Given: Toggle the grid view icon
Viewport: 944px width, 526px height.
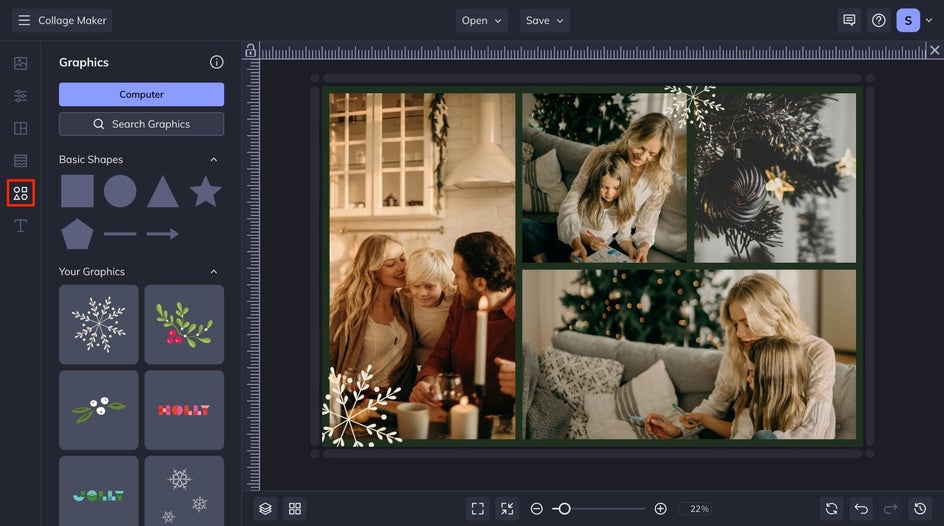Looking at the screenshot, I should pyautogui.click(x=295, y=509).
